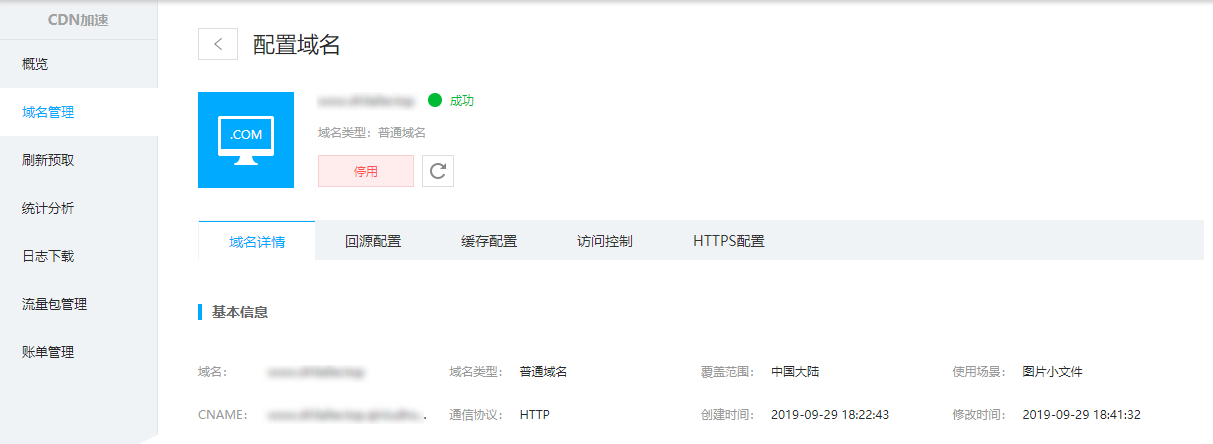Image resolution: width=1213 pixels, height=444 pixels.
Task: Open the 回源配置 tab
Action: coord(373,241)
